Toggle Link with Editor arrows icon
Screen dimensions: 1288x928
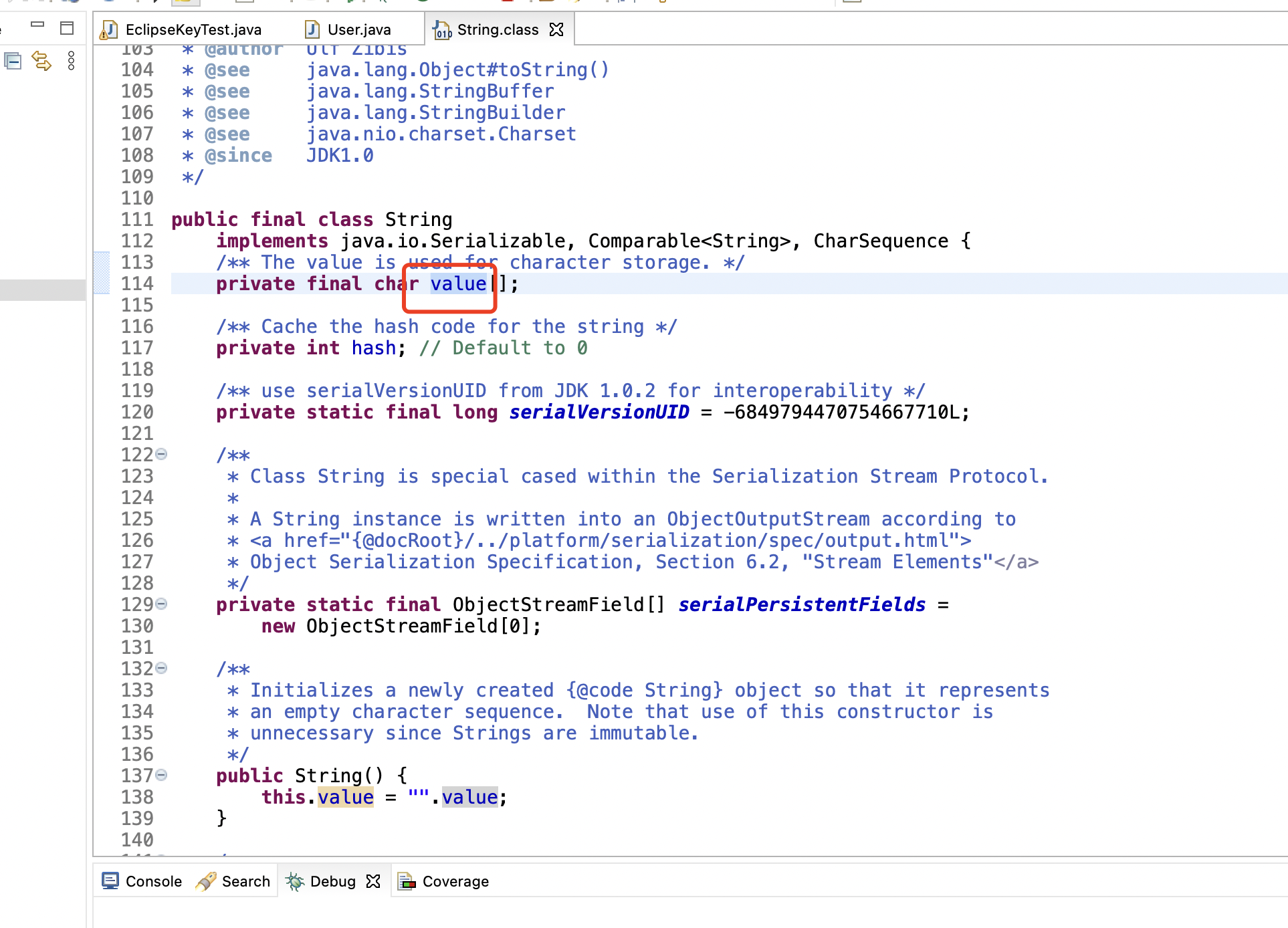click(41, 62)
